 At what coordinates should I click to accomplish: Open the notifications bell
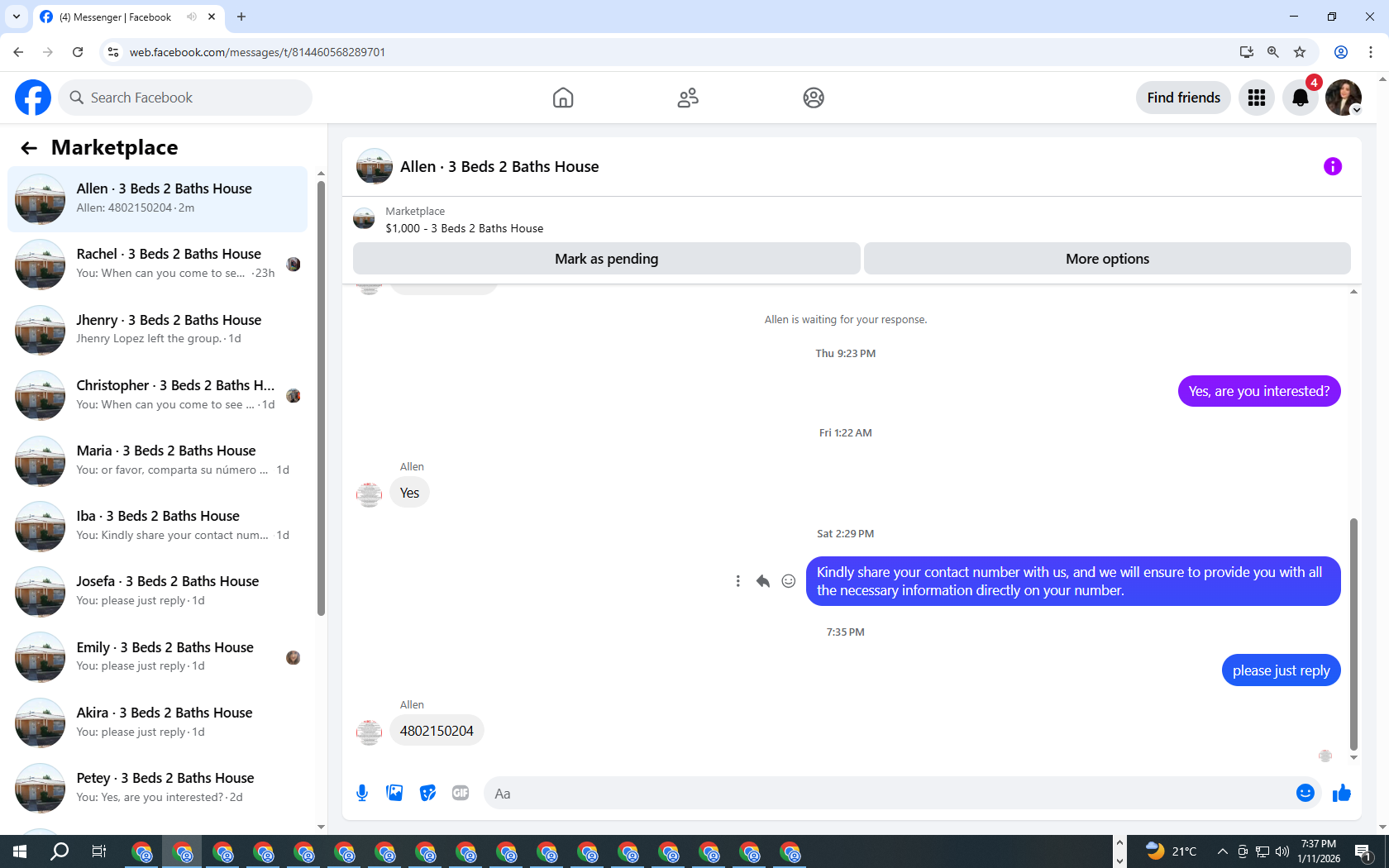coord(1301,98)
